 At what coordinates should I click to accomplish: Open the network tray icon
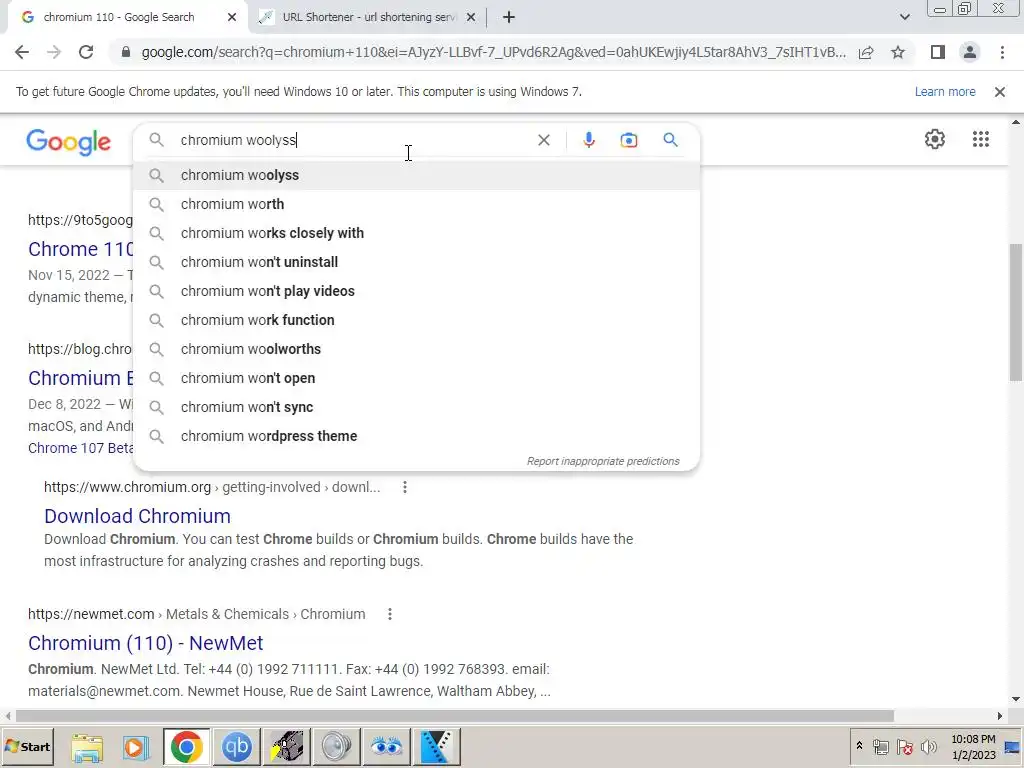click(x=880, y=746)
